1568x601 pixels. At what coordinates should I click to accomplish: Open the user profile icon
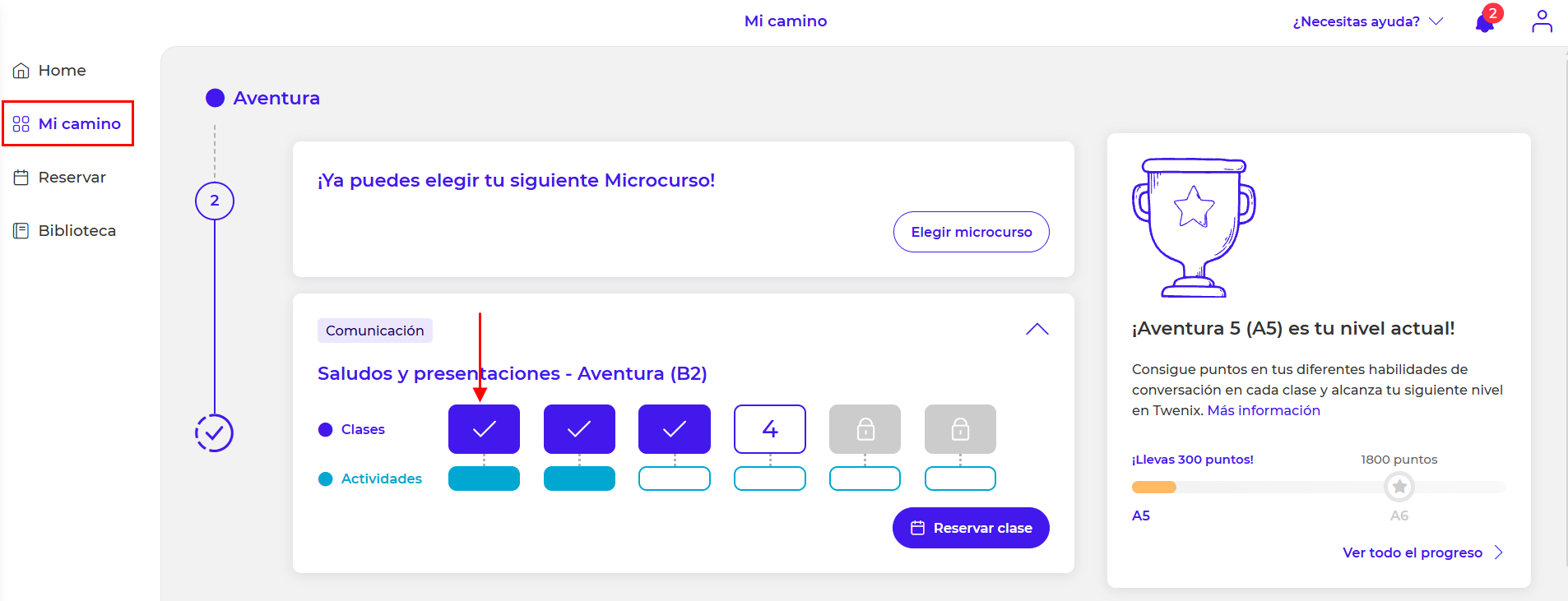pyautogui.click(x=1542, y=21)
